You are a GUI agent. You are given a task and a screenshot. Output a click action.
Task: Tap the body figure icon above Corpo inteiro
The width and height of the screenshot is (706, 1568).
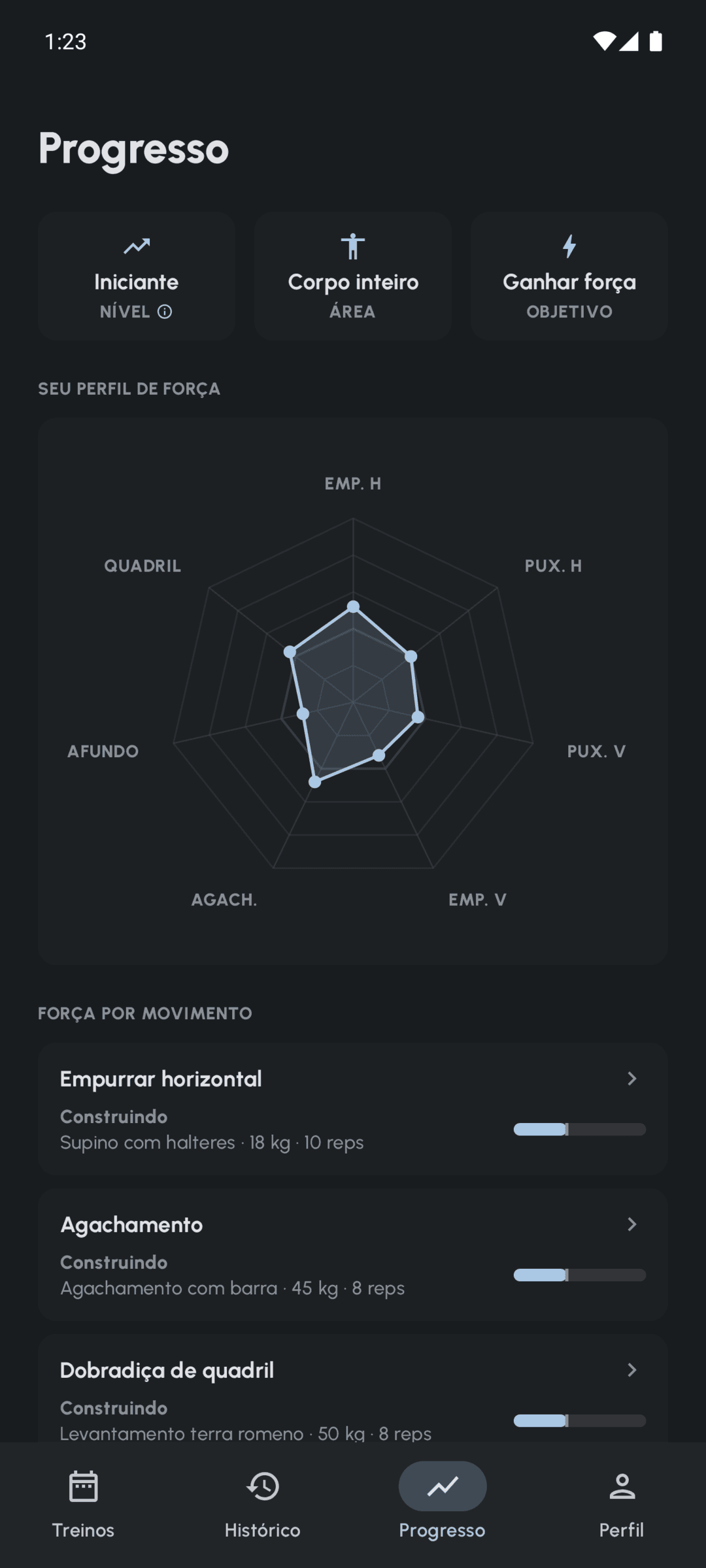click(x=353, y=246)
